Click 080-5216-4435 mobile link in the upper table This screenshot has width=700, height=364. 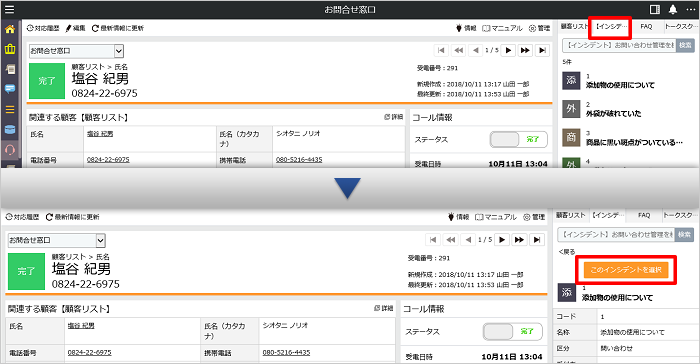pyautogui.click(x=299, y=159)
